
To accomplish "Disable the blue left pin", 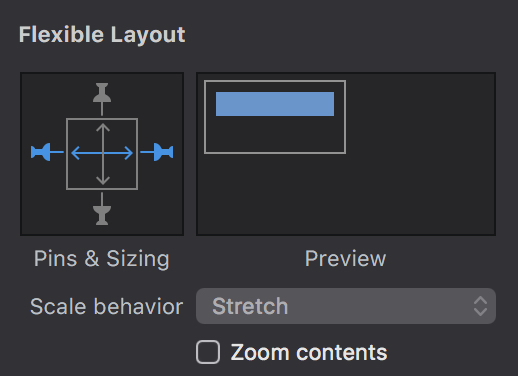I will 47,152.
